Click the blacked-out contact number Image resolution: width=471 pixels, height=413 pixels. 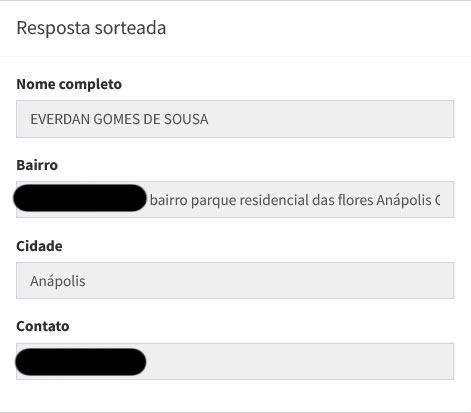click(x=81, y=362)
